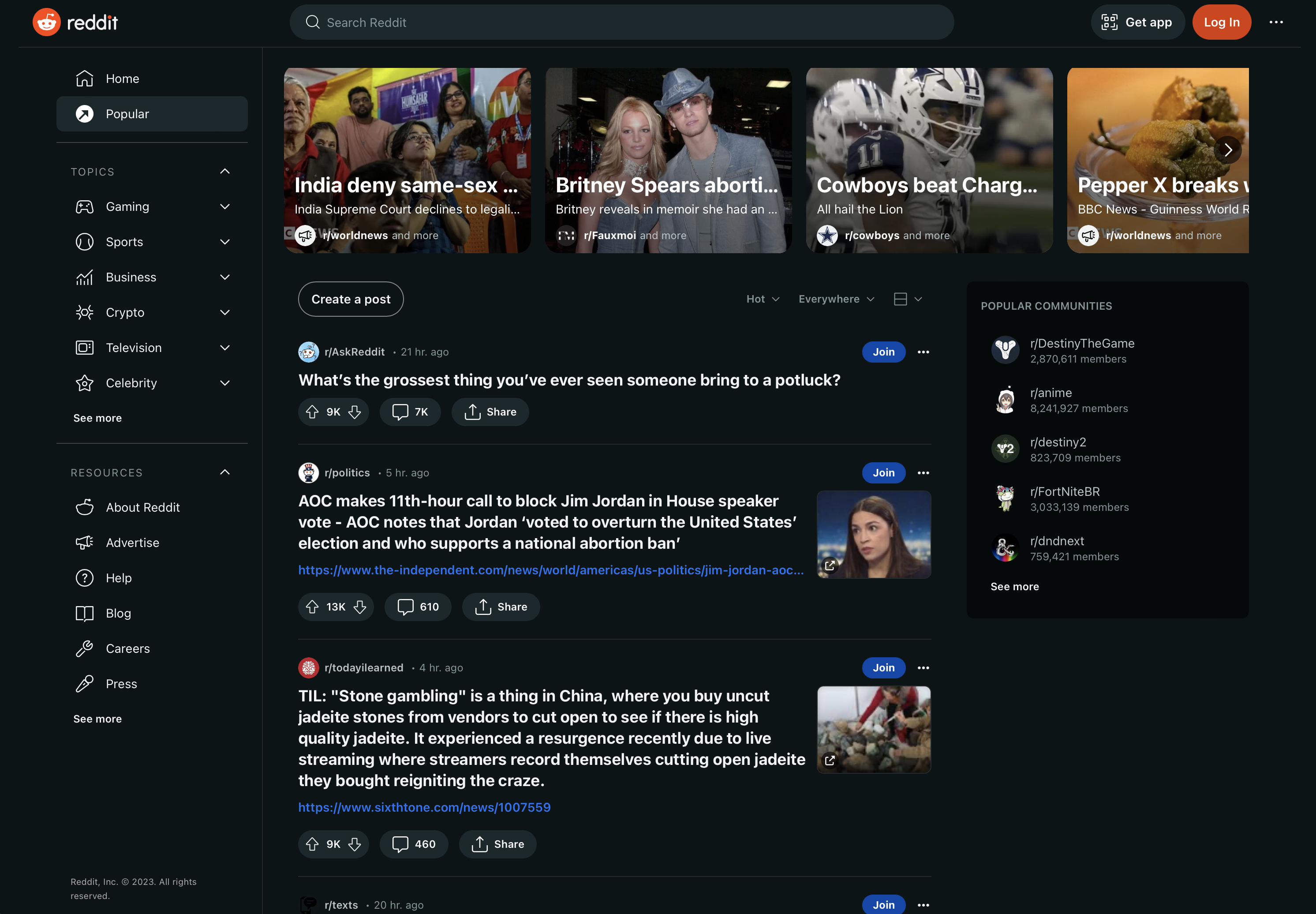Open the Britney Spears trending card

tap(668, 161)
